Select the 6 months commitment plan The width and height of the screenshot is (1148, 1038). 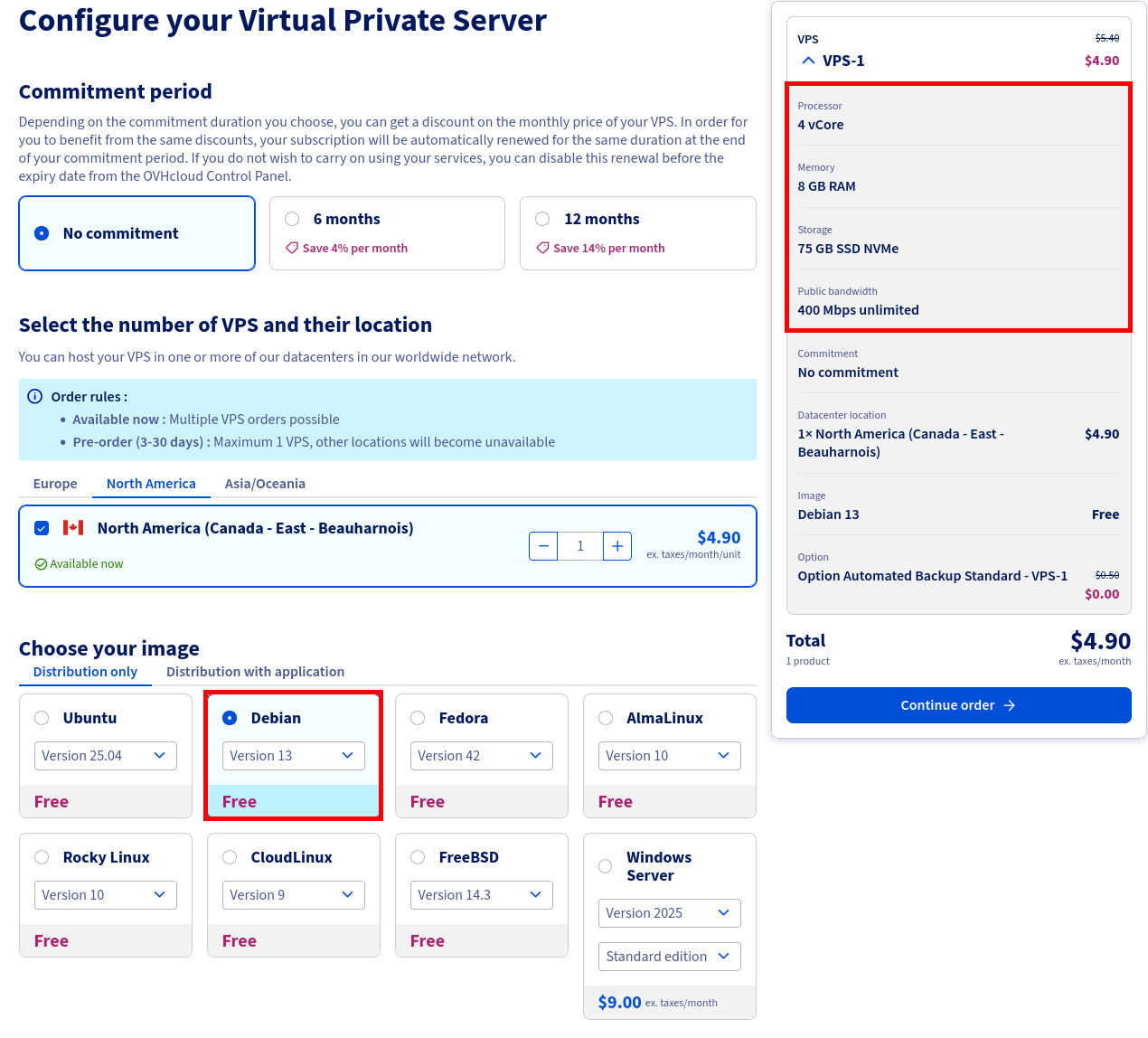[291, 218]
